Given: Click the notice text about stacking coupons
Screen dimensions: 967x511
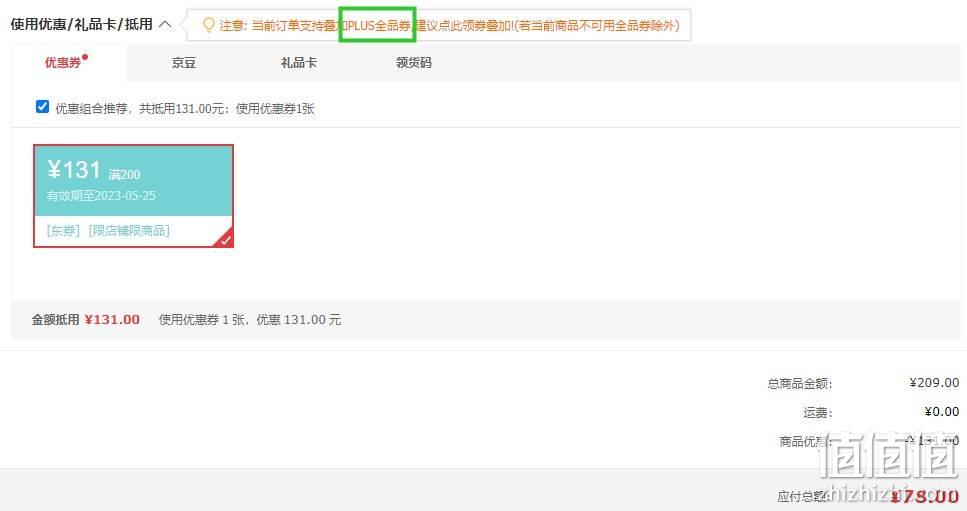Looking at the screenshot, I should point(449,25).
